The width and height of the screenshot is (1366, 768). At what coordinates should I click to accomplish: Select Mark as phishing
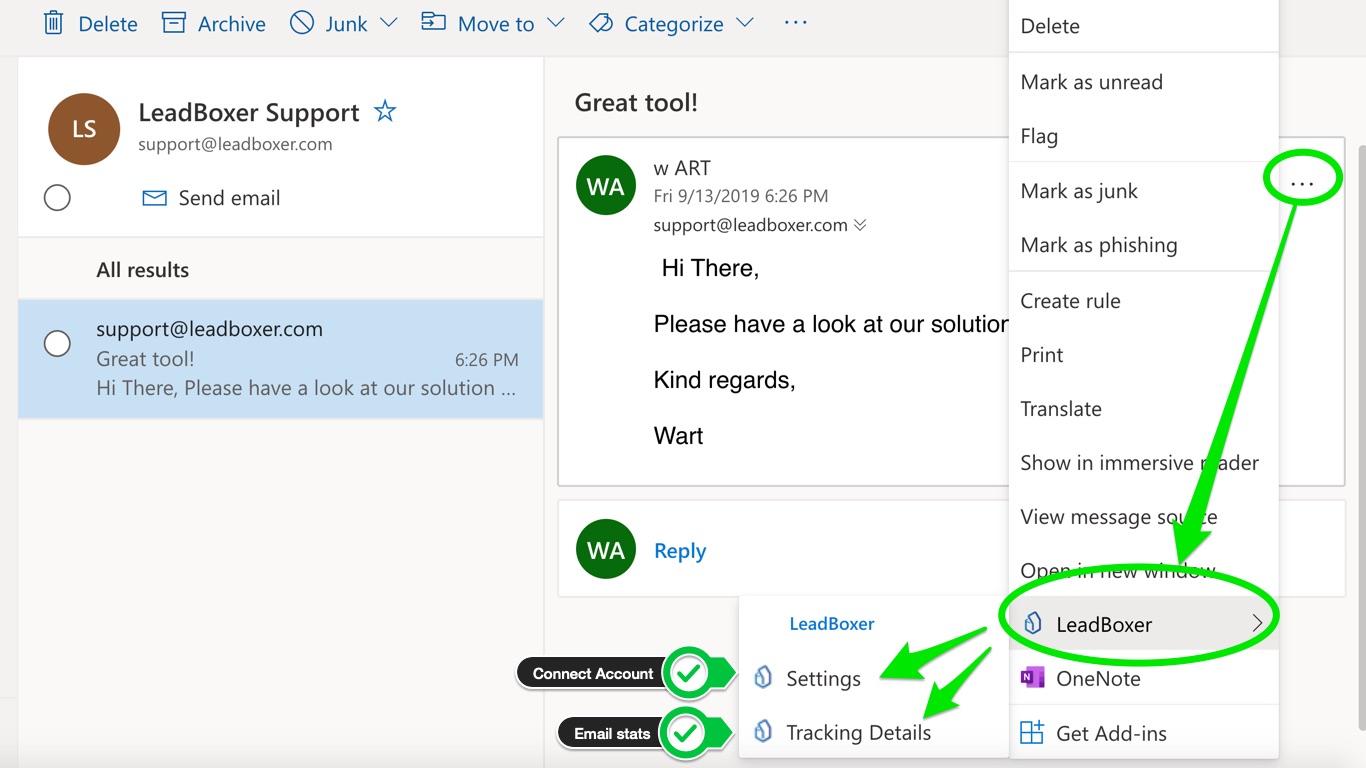1144,245
